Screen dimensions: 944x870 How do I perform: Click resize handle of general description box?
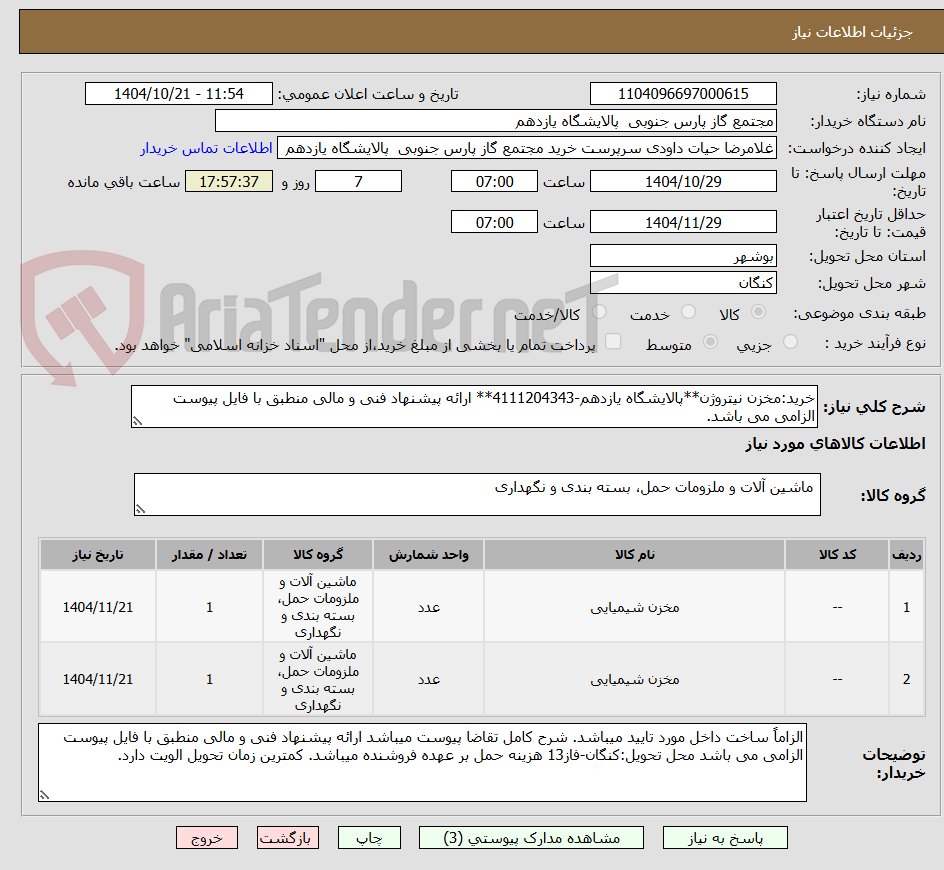coord(137,421)
